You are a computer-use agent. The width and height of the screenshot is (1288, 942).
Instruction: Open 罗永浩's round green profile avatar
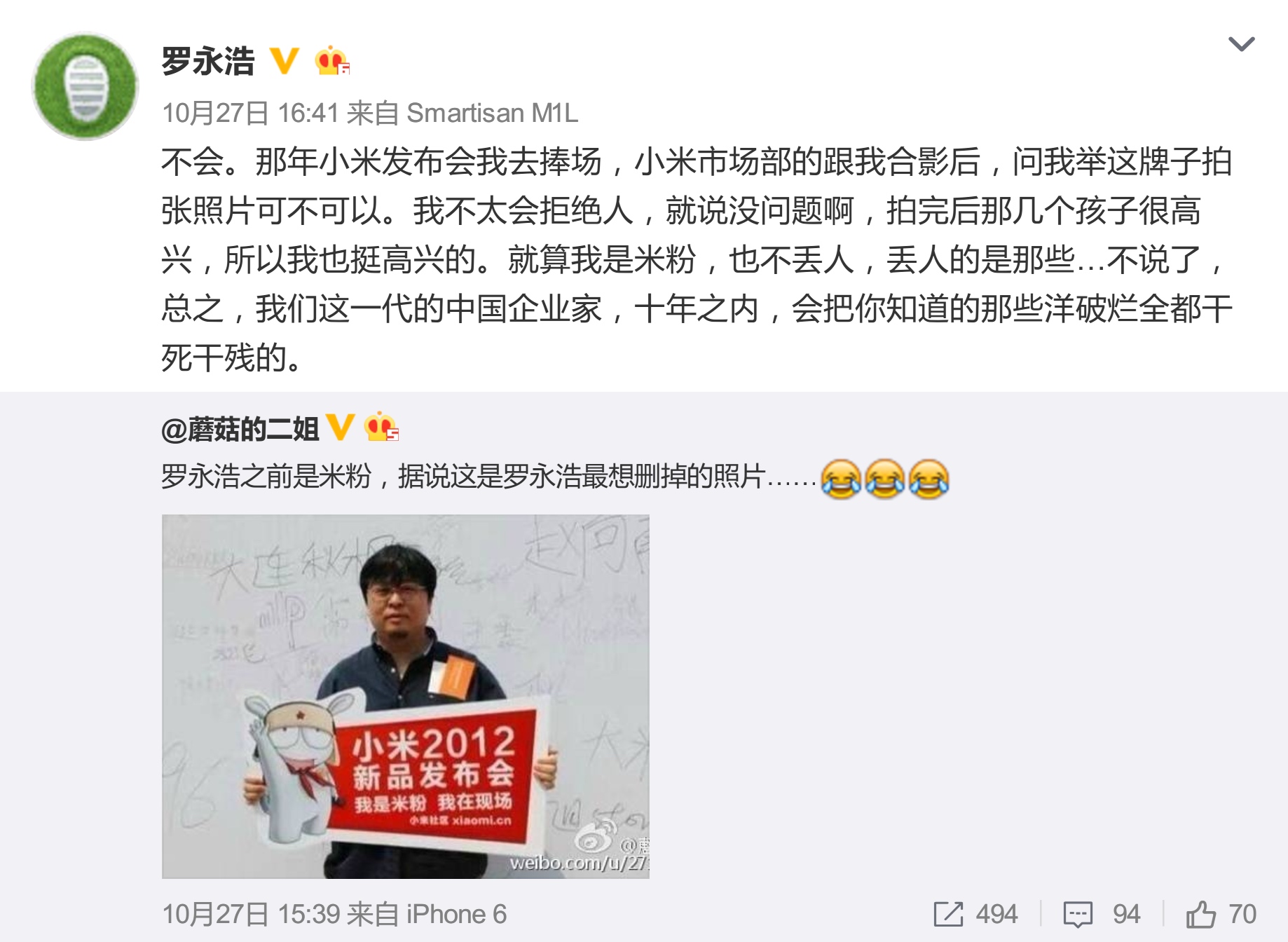click(x=85, y=86)
